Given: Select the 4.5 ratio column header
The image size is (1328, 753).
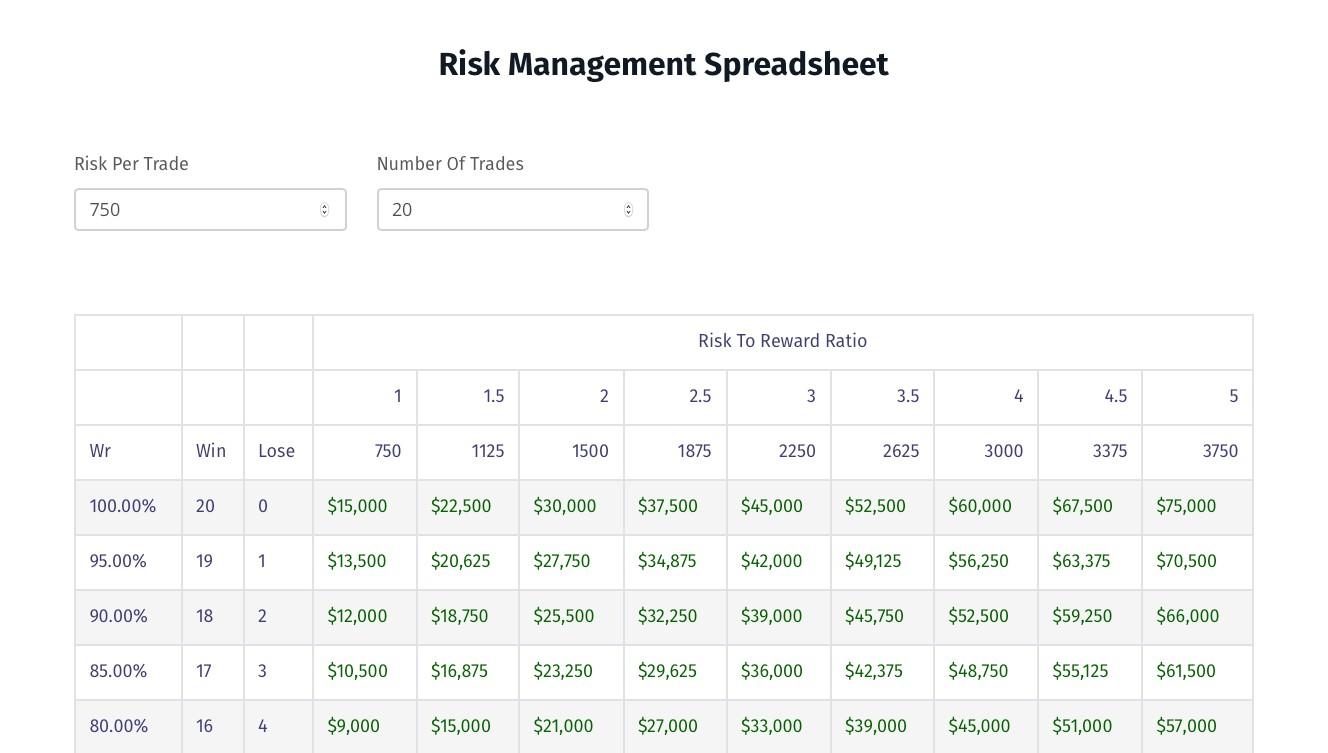Looking at the screenshot, I should coord(1115,396).
